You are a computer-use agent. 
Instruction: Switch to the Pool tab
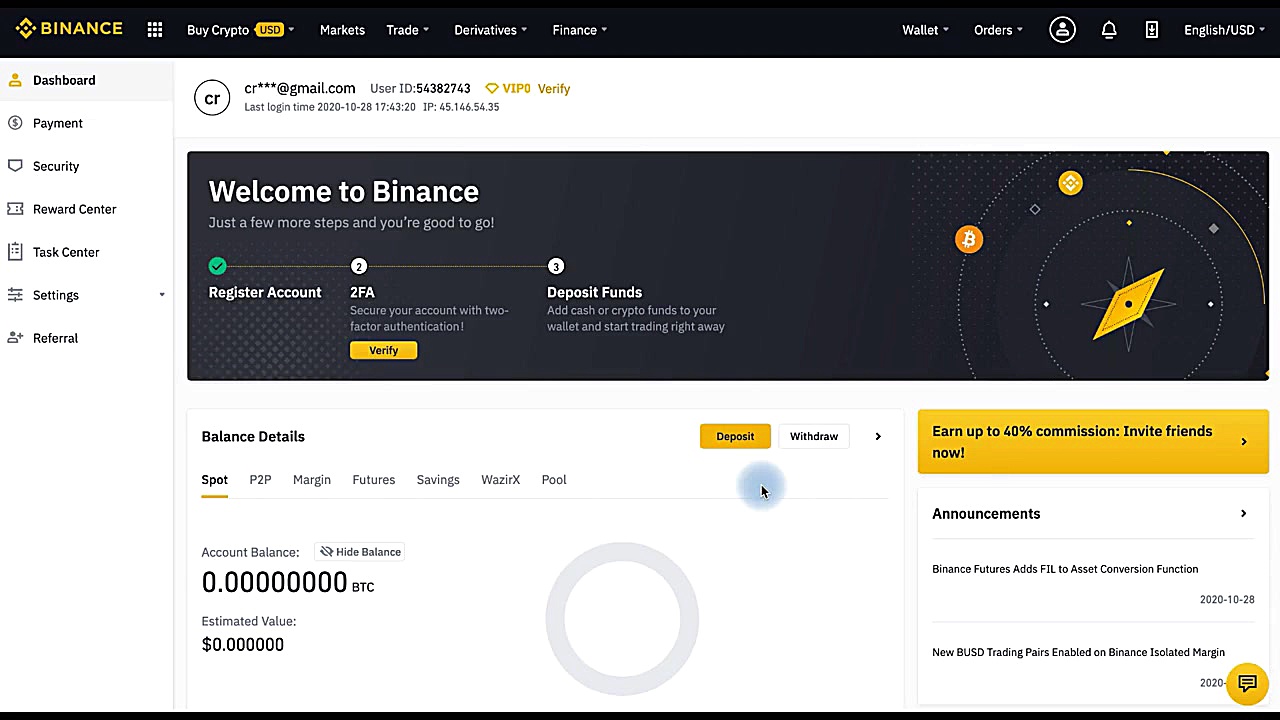tap(554, 480)
